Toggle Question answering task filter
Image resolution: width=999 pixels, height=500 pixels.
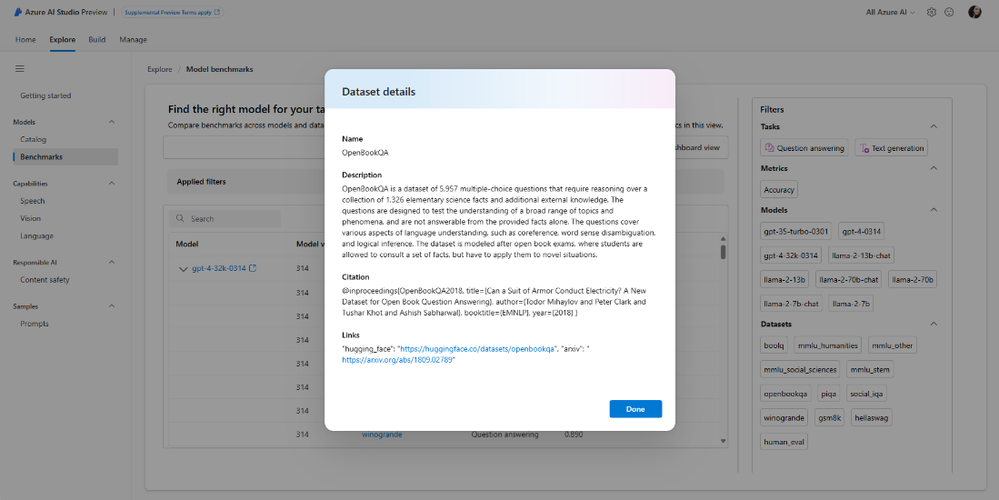click(x=804, y=148)
